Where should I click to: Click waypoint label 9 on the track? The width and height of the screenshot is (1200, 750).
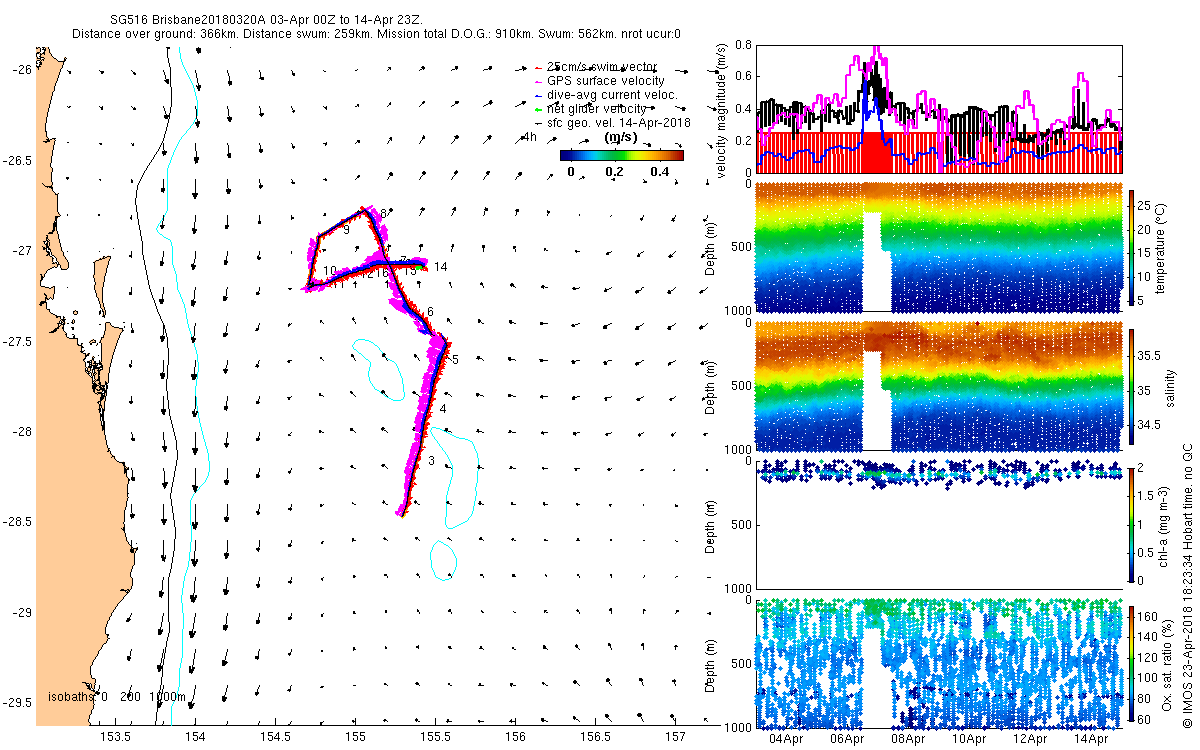(346, 230)
